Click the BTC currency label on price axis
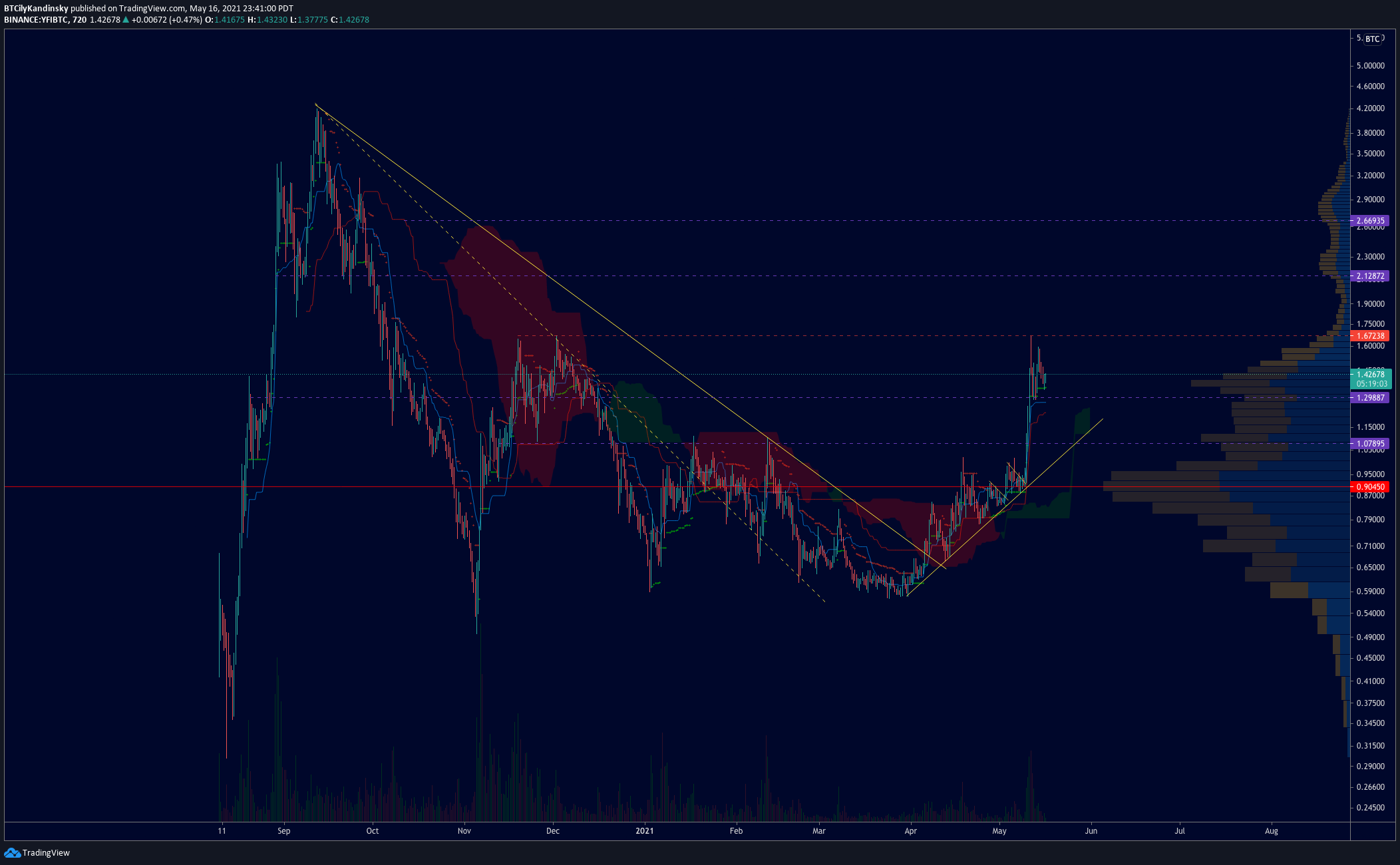The width and height of the screenshot is (1400, 865). point(1373,39)
